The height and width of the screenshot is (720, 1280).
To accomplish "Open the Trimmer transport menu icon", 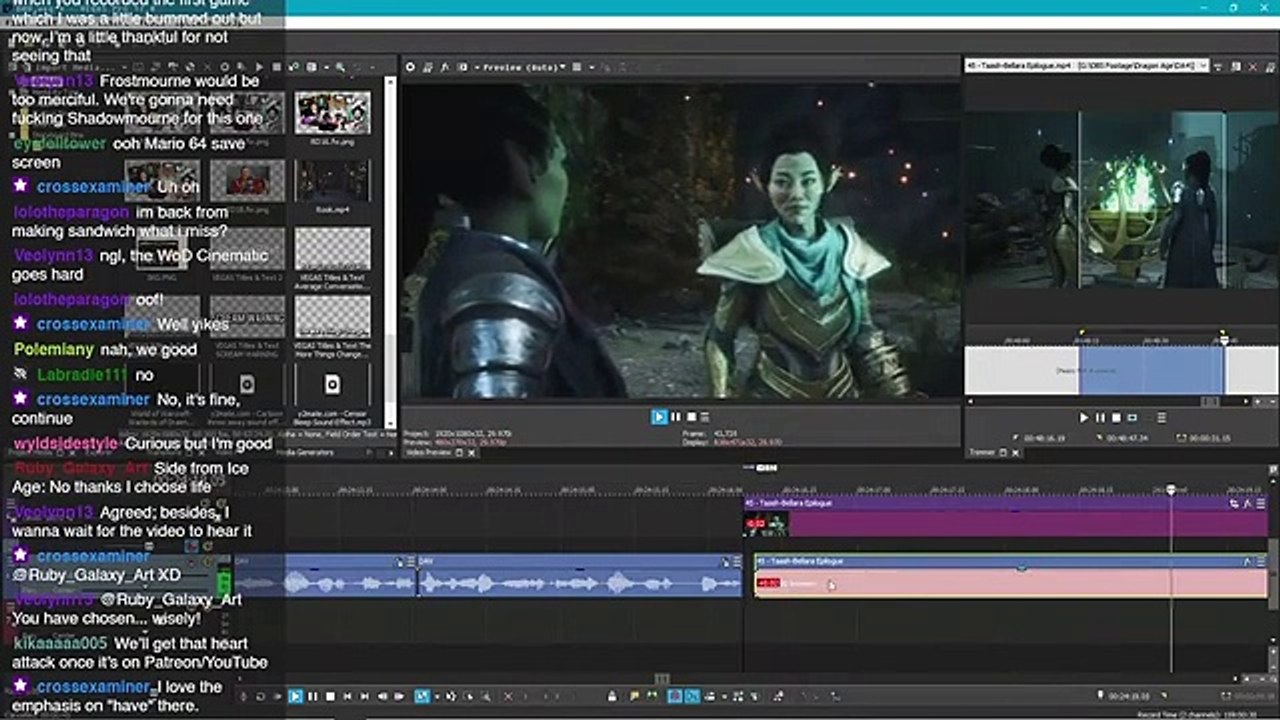I will pos(1161,418).
